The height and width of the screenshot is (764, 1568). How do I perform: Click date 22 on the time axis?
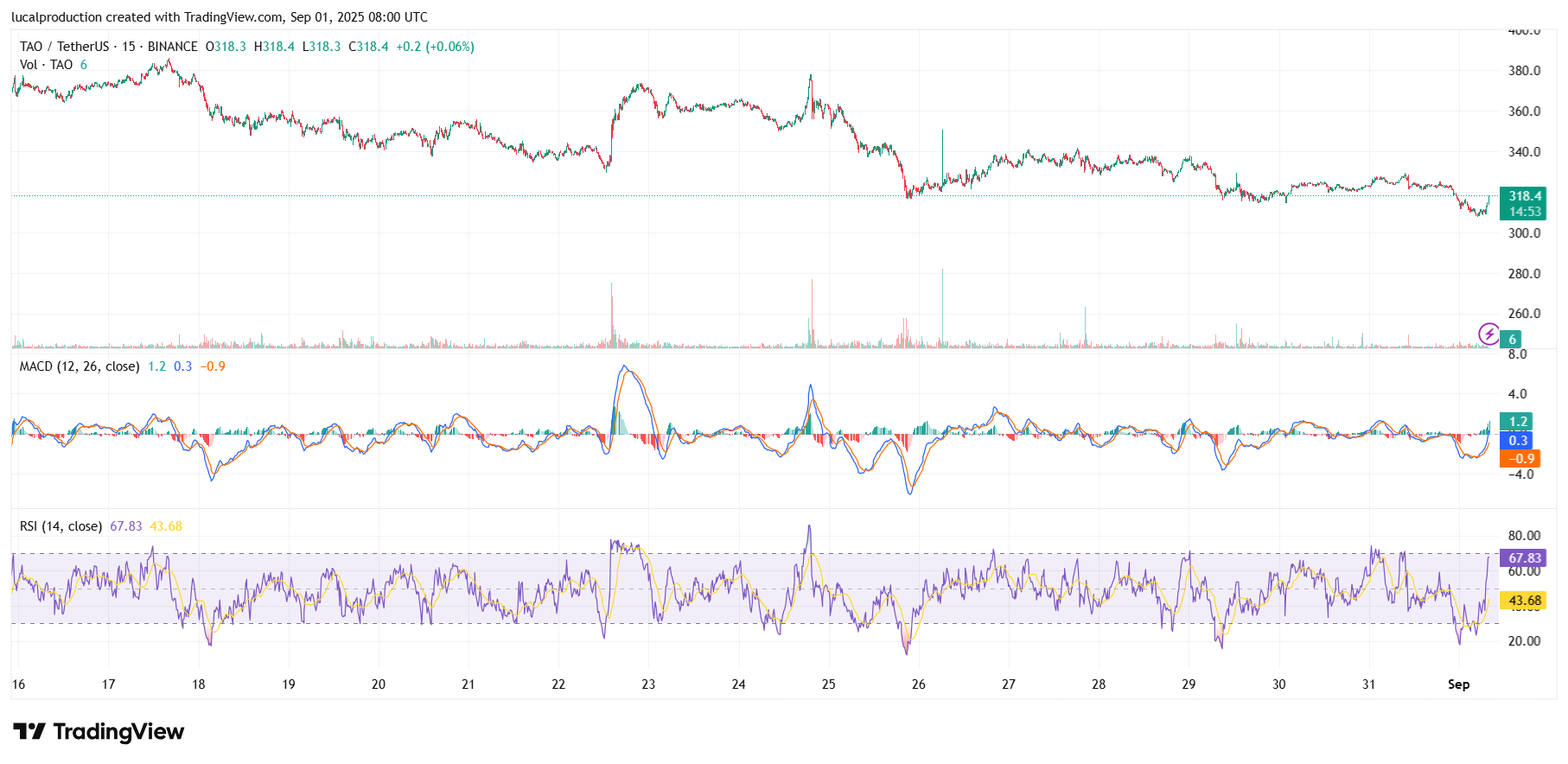(x=558, y=684)
